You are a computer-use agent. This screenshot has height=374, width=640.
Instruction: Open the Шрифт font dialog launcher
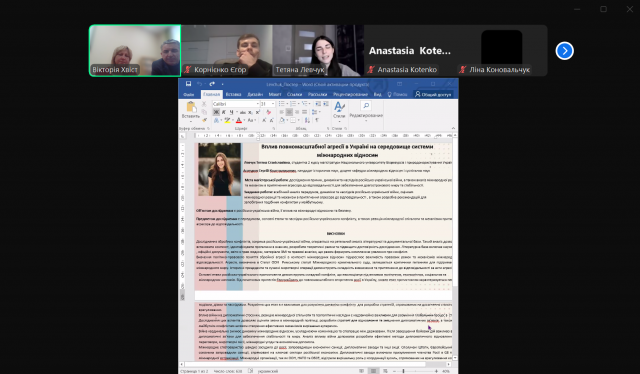click(273, 128)
